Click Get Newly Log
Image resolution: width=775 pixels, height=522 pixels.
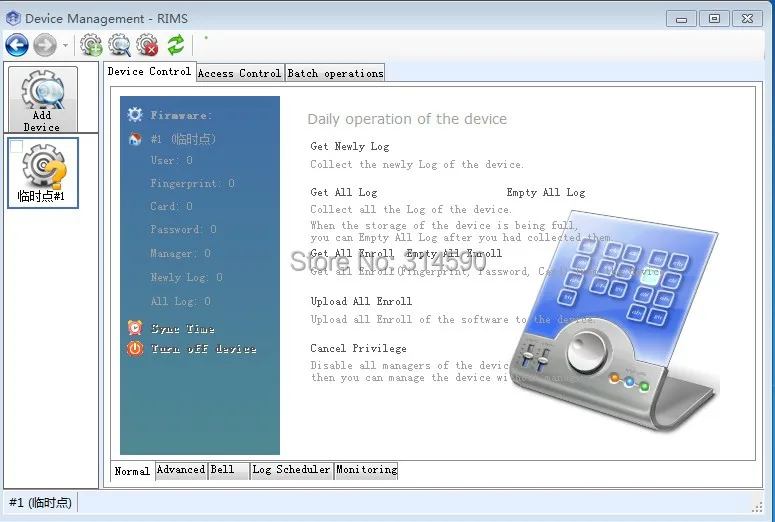pos(349,146)
